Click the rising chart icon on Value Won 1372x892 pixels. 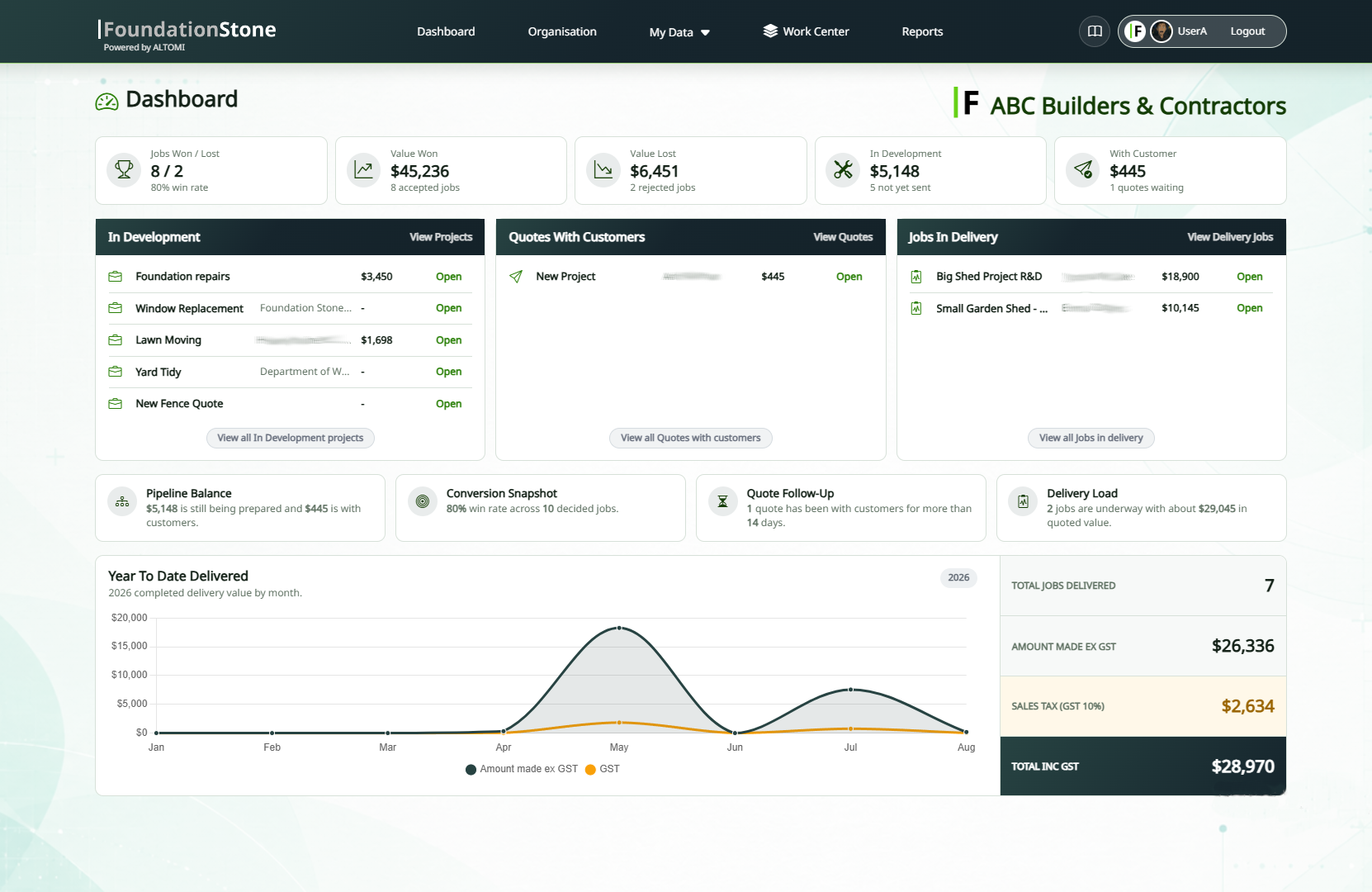(363, 169)
